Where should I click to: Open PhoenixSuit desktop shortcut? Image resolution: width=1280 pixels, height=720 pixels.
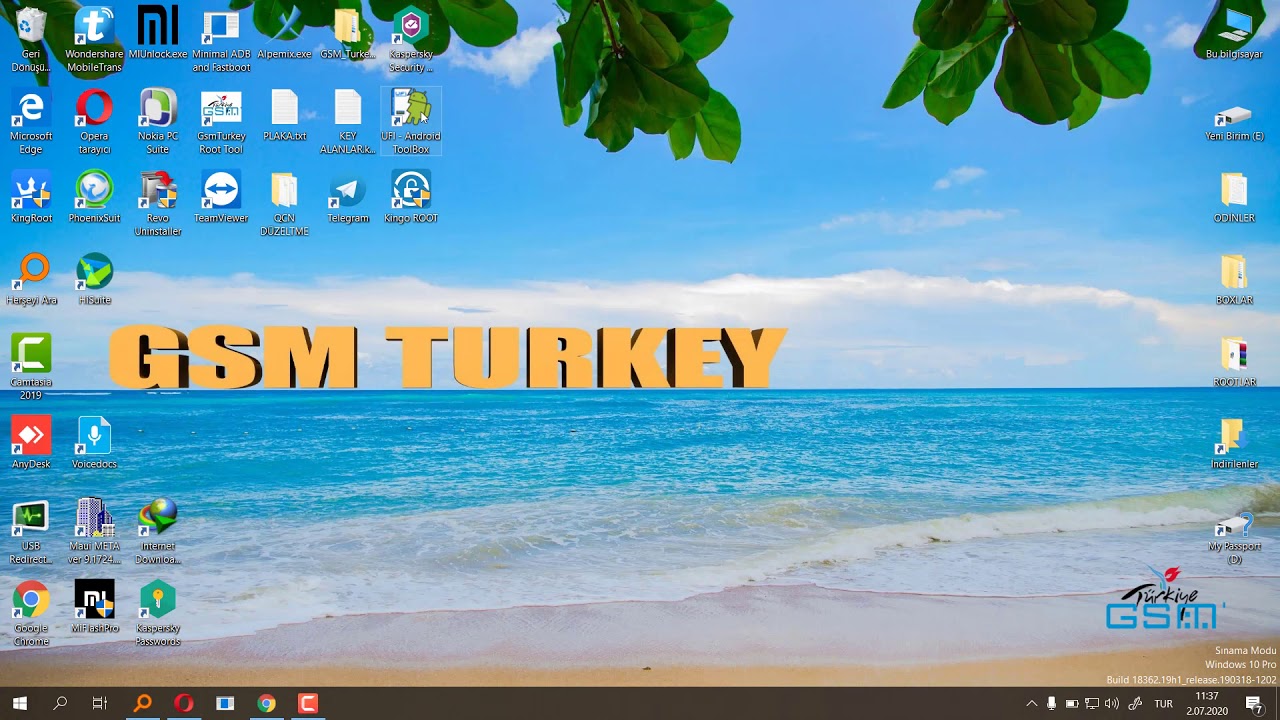[94, 198]
